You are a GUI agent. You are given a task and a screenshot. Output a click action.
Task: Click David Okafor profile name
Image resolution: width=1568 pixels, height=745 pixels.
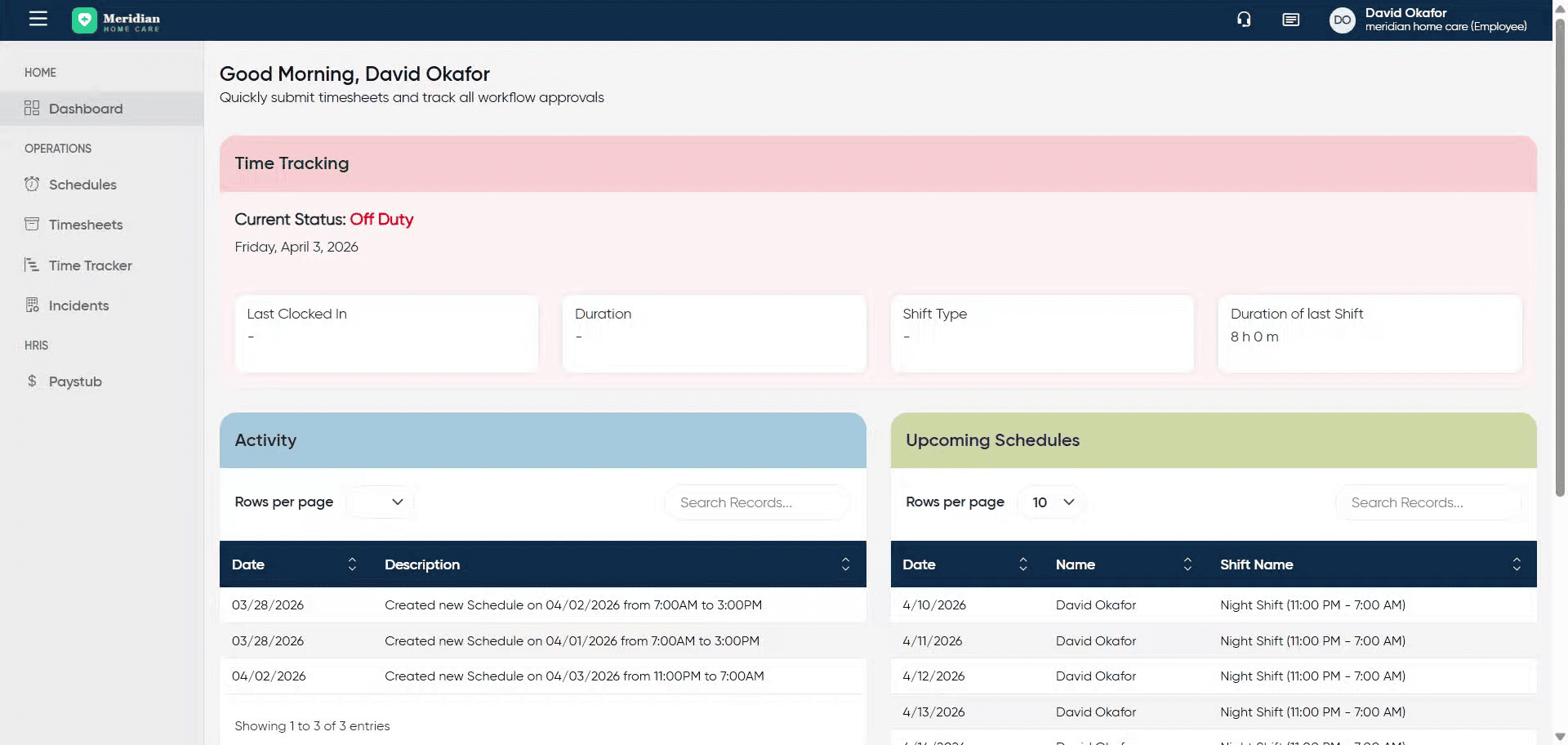(1405, 13)
